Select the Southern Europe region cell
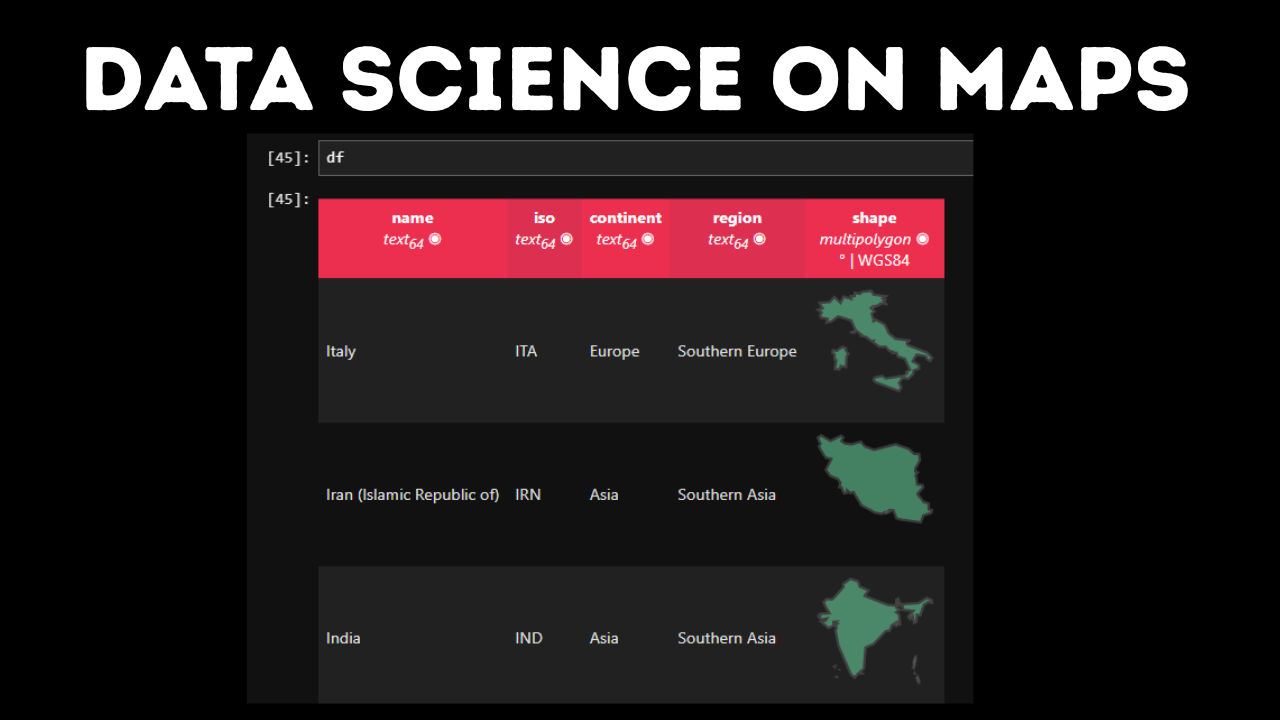The width and height of the screenshot is (1280, 720). pos(737,351)
